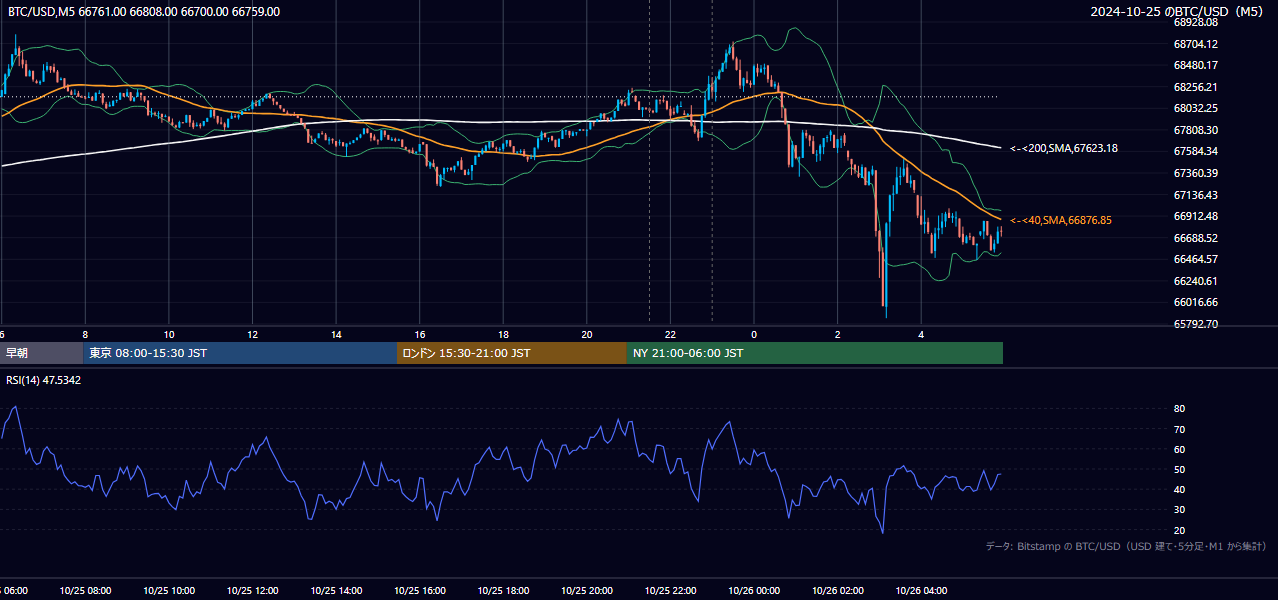Screen dimensions: 1278x600
Task: Click price axis value 68256.21
Action: coord(1196,87)
